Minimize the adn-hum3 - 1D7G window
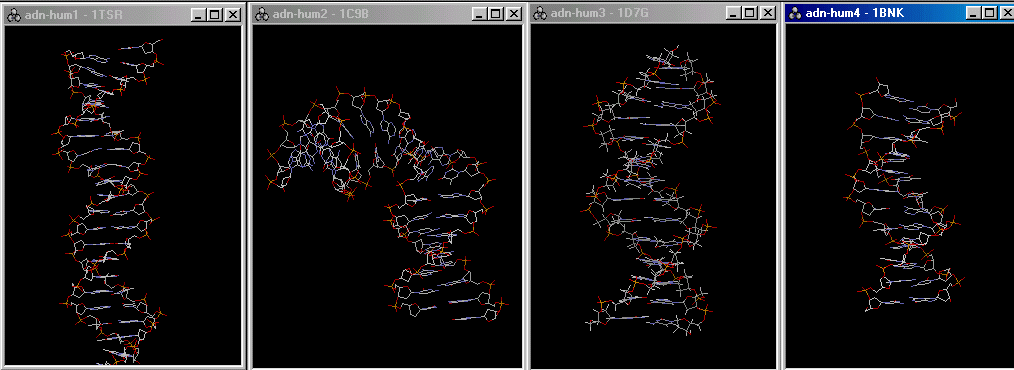The height and width of the screenshot is (370, 1014). click(734, 13)
